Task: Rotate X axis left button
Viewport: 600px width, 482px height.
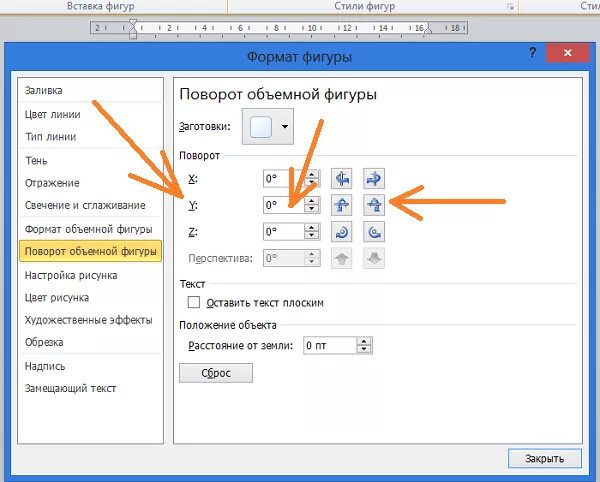Action: (341, 179)
